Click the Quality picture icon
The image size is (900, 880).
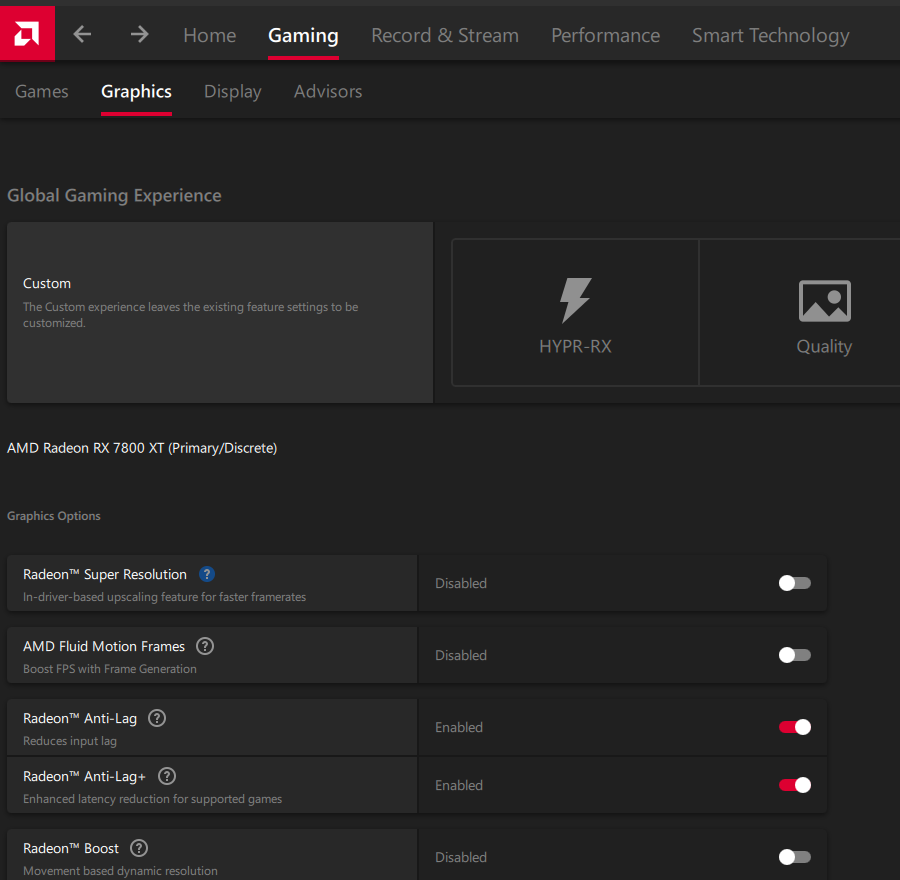(824, 301)
